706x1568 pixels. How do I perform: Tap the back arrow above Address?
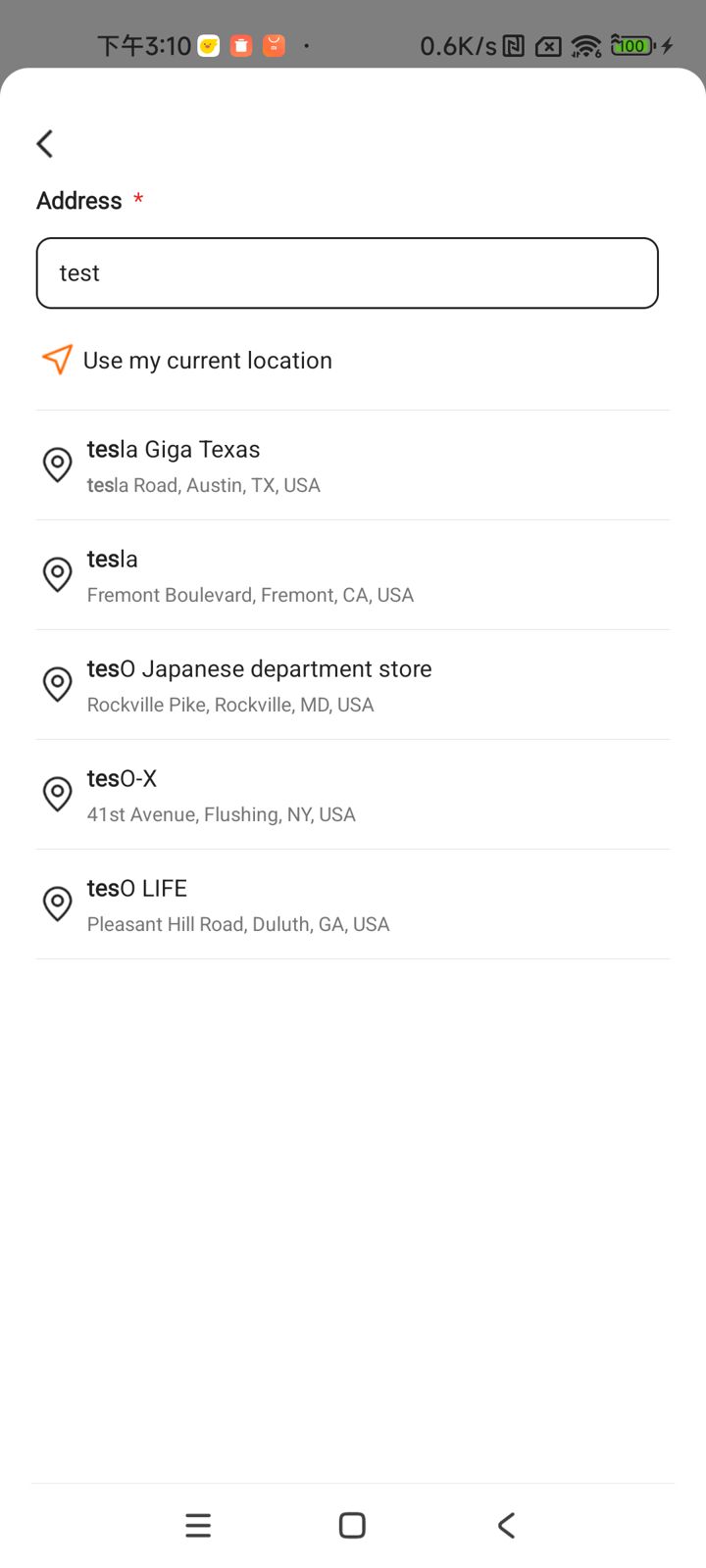45,144
